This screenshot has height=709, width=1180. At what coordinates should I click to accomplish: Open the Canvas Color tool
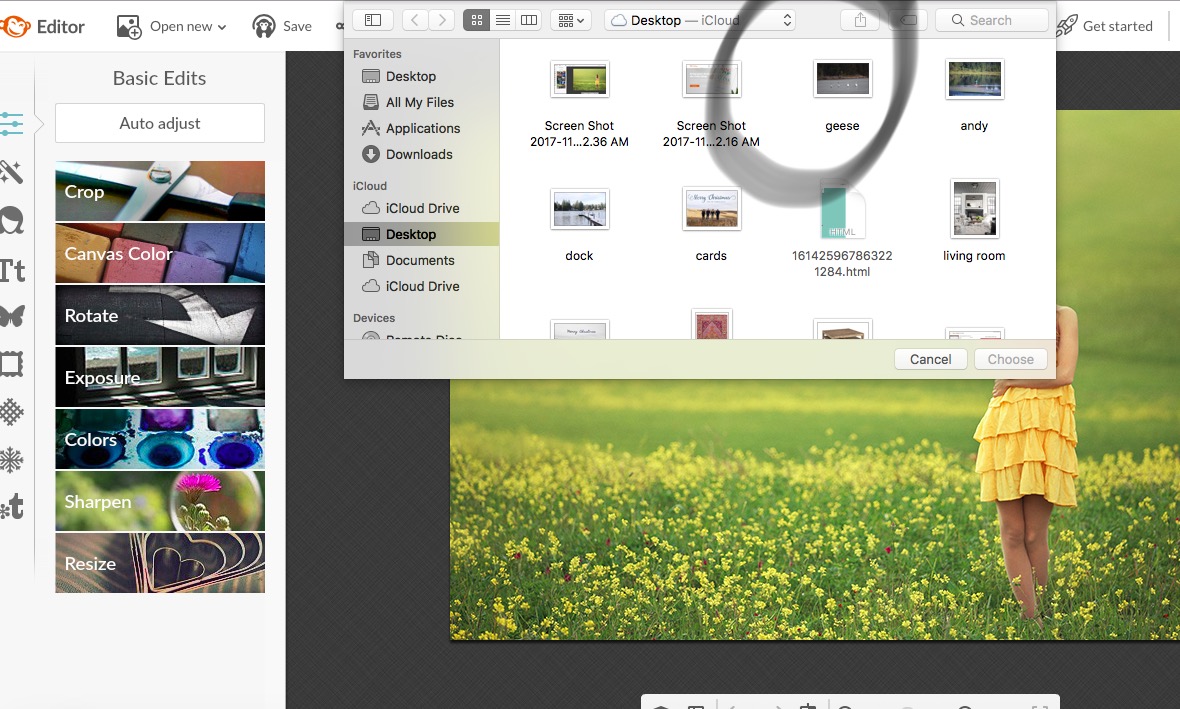pos(160,254)
